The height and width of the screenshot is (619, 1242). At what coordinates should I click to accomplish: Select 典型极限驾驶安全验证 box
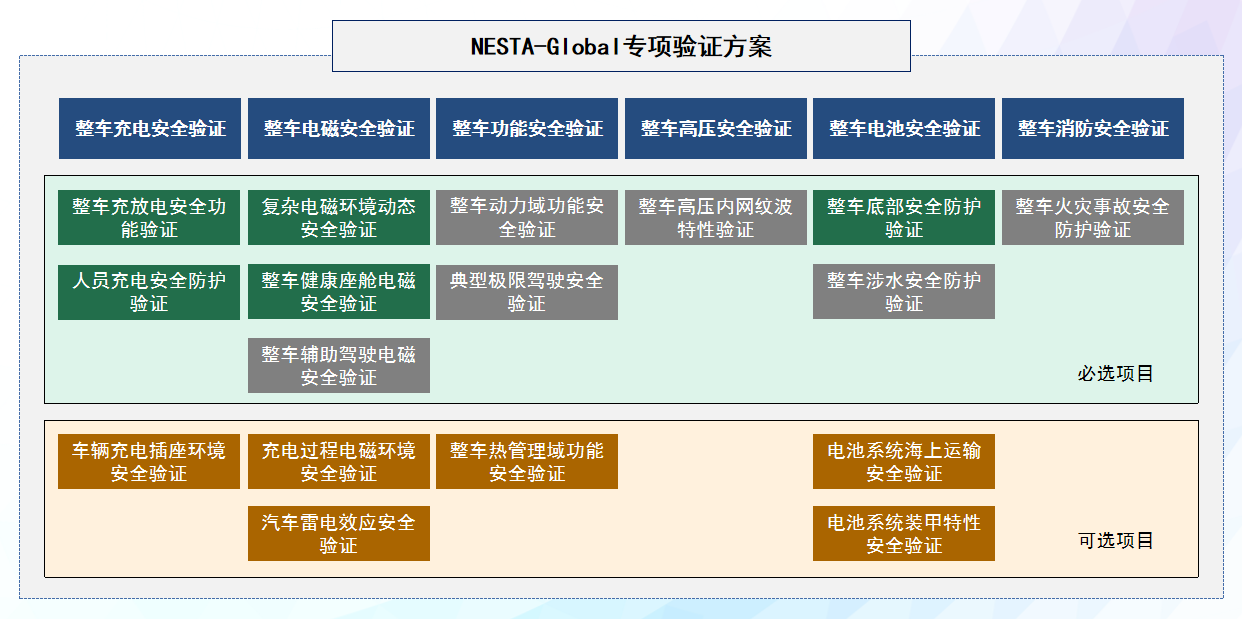point(527,291)
